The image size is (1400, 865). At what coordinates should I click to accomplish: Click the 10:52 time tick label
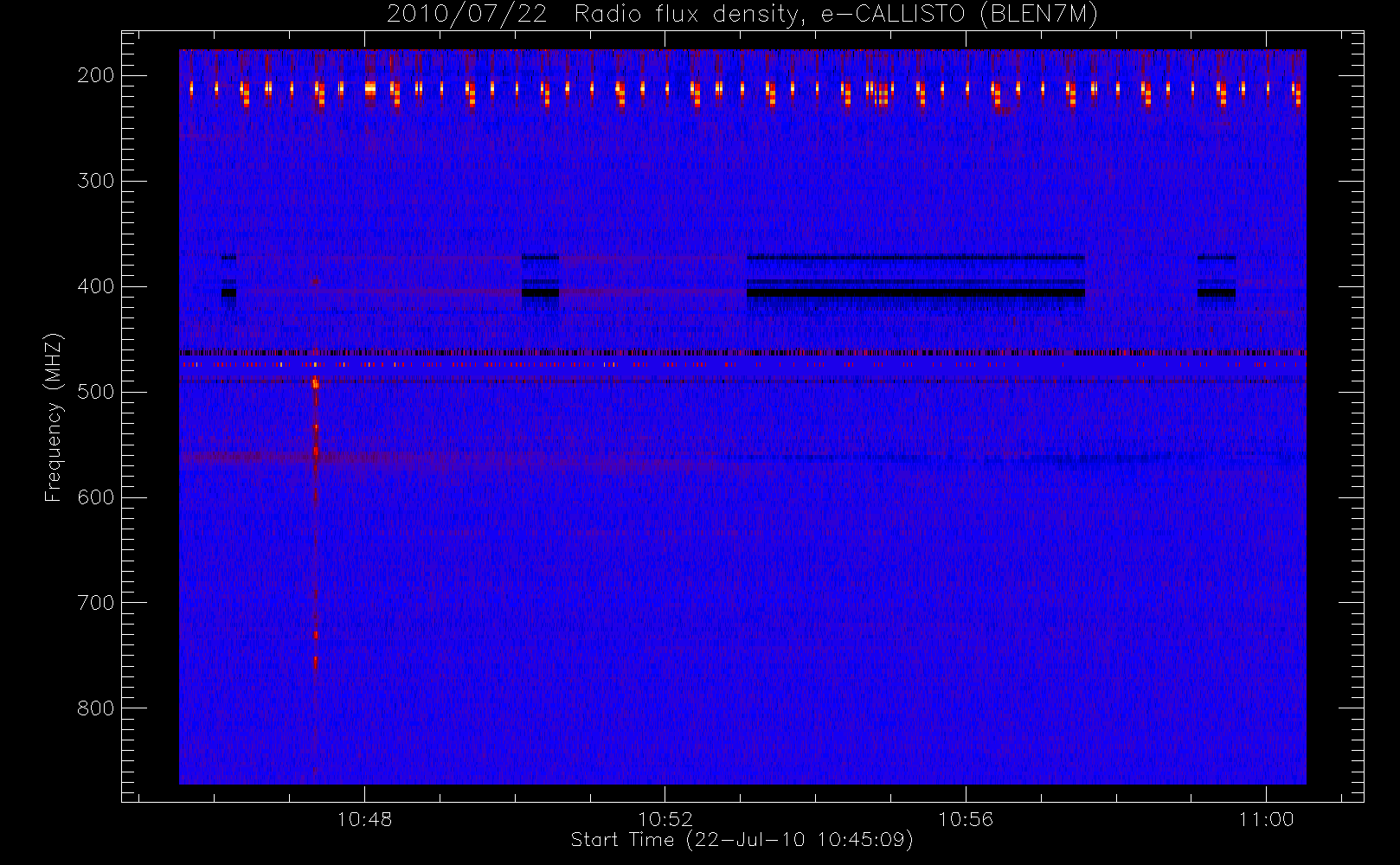pyautogui.click(x=665, y=819)
